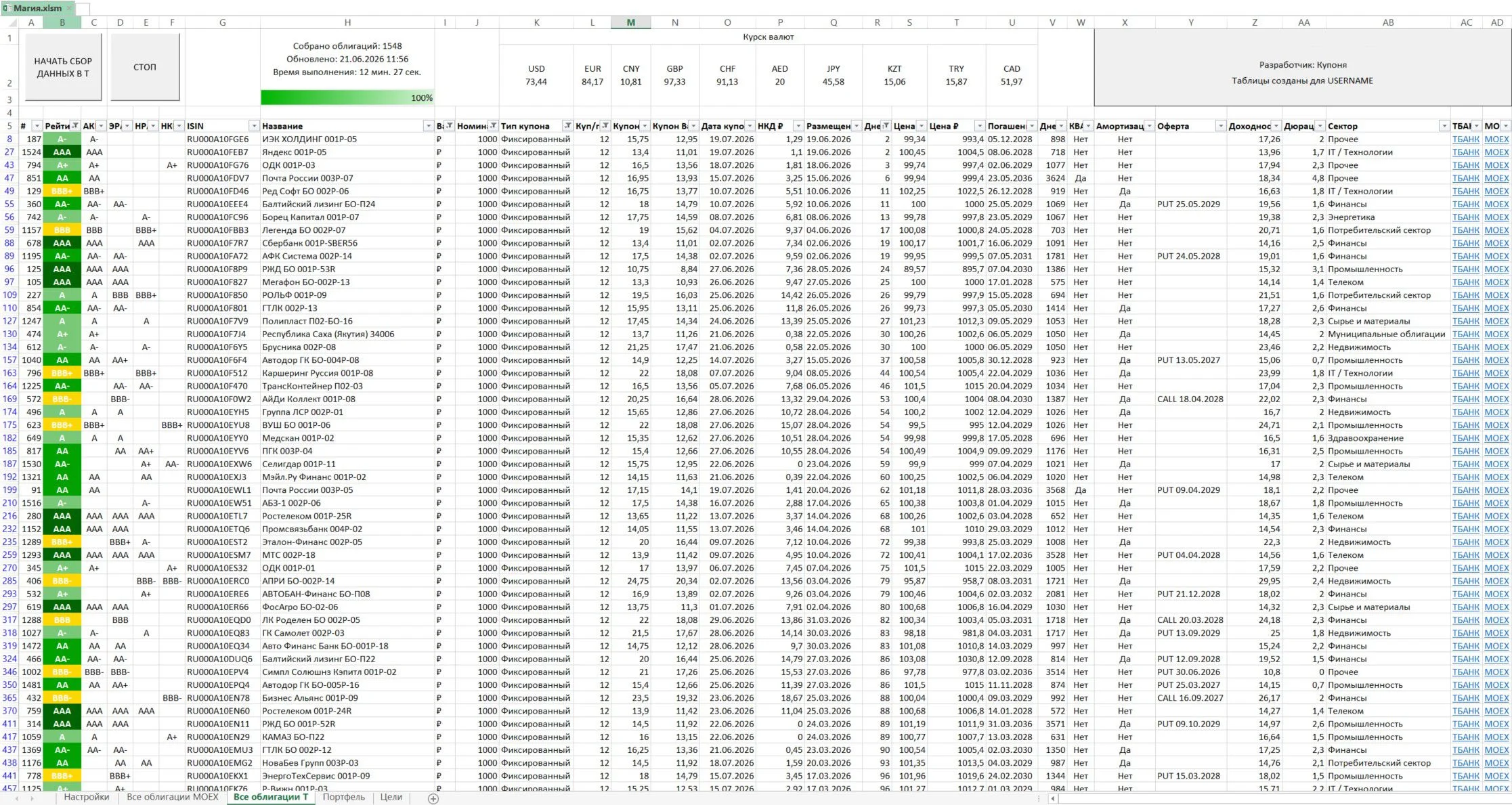The width and height of the screenshot is (1512, 805).
Task: Click the НАЧАТЬ СБОР ДАННЫХ В Т button
Action: tap(63, 67)
